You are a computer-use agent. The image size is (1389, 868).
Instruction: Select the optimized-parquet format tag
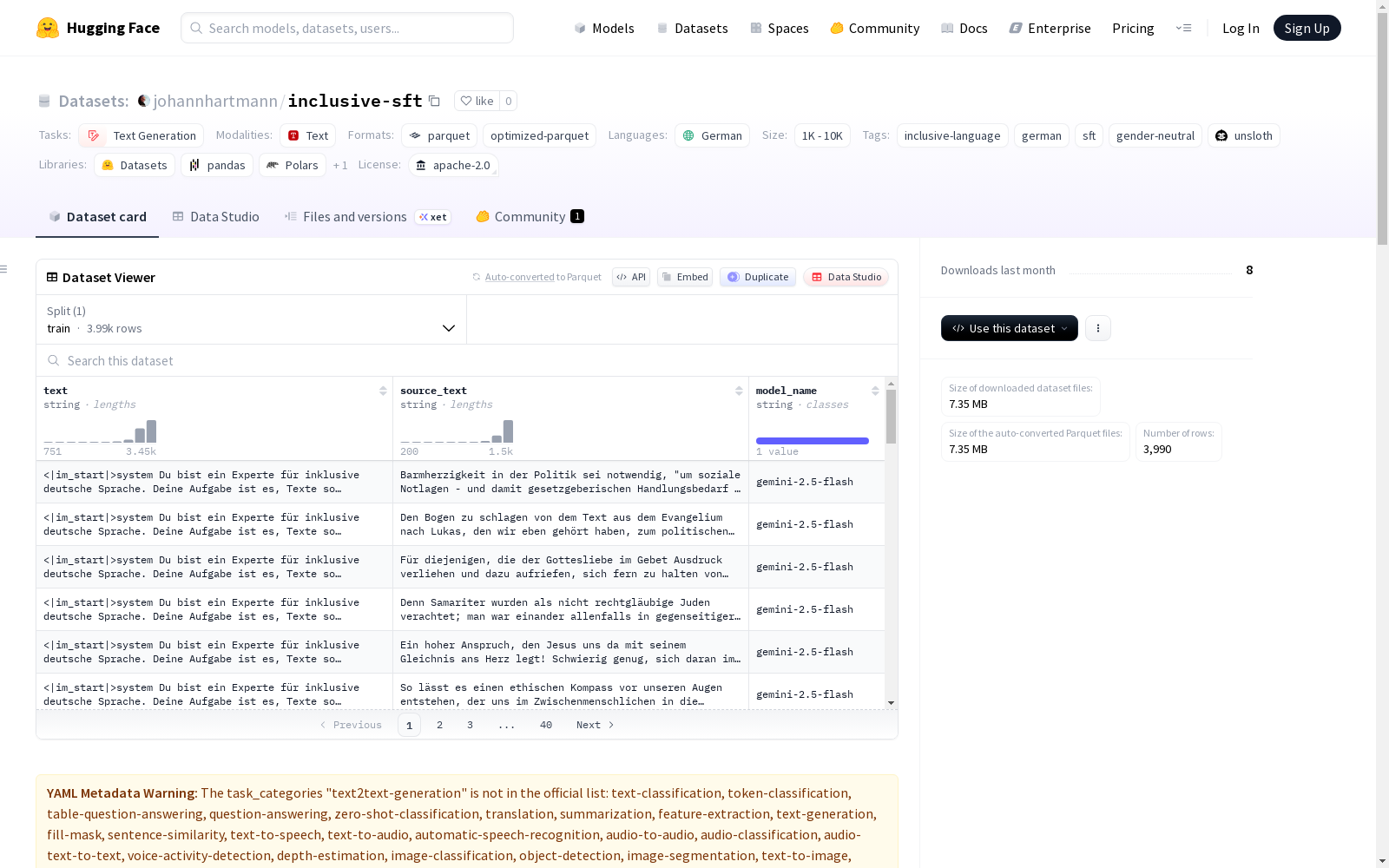point(539,135)
